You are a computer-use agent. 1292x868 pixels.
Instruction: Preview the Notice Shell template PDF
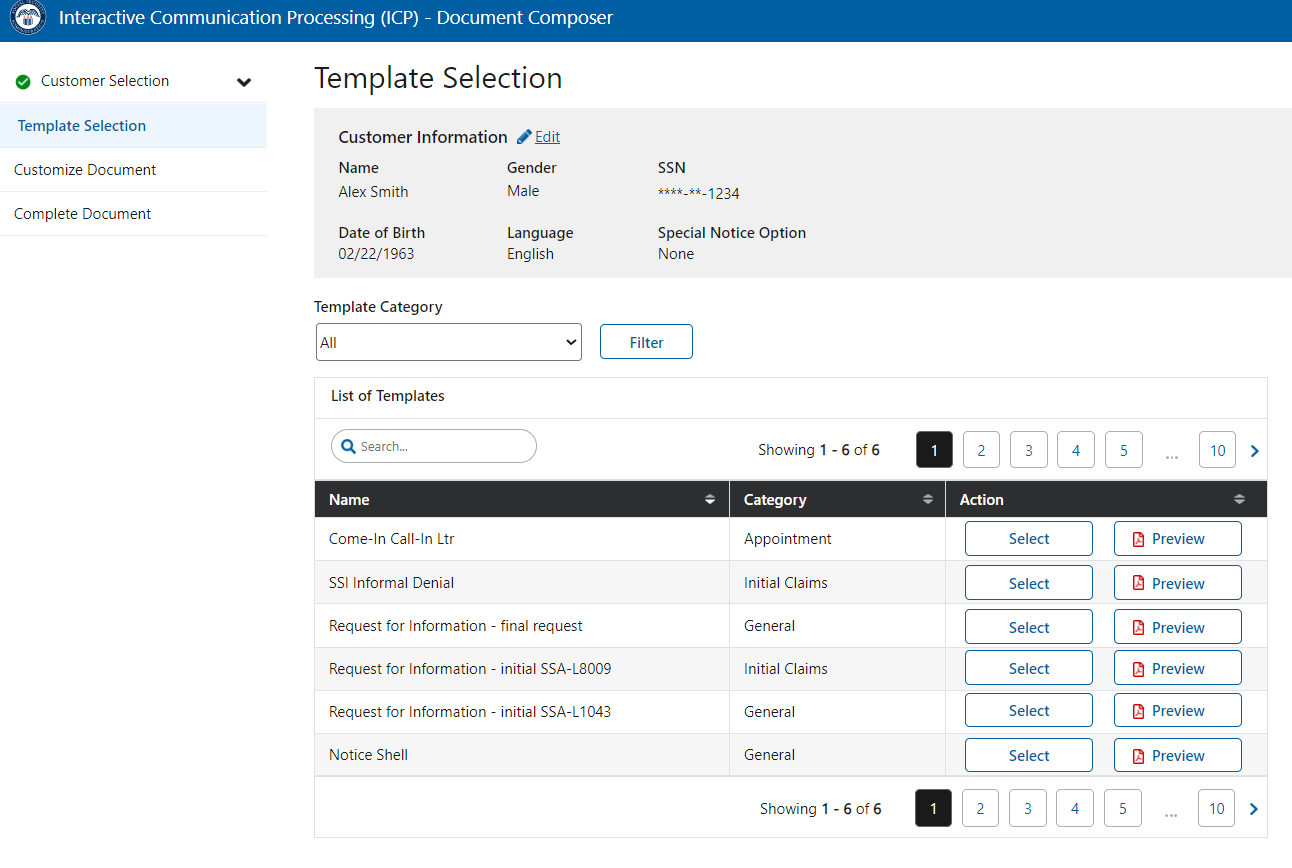(x=1177, y=756)
